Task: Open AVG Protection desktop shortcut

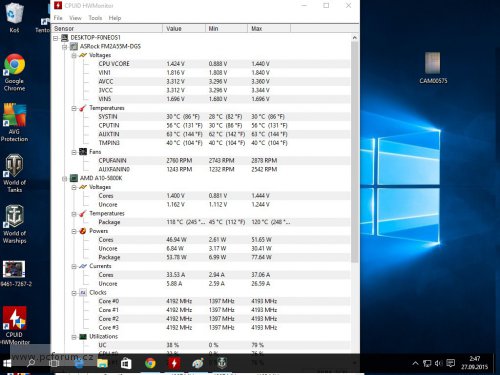Action: coord(14,123)
